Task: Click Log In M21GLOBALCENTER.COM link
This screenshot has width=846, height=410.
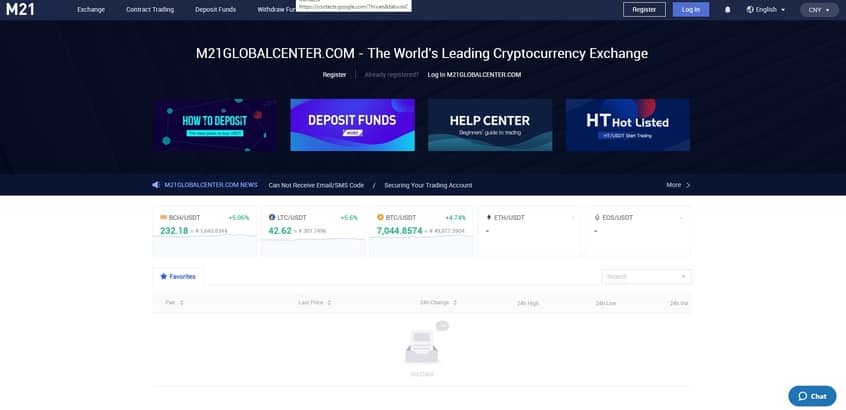Action: coord(474,75)
